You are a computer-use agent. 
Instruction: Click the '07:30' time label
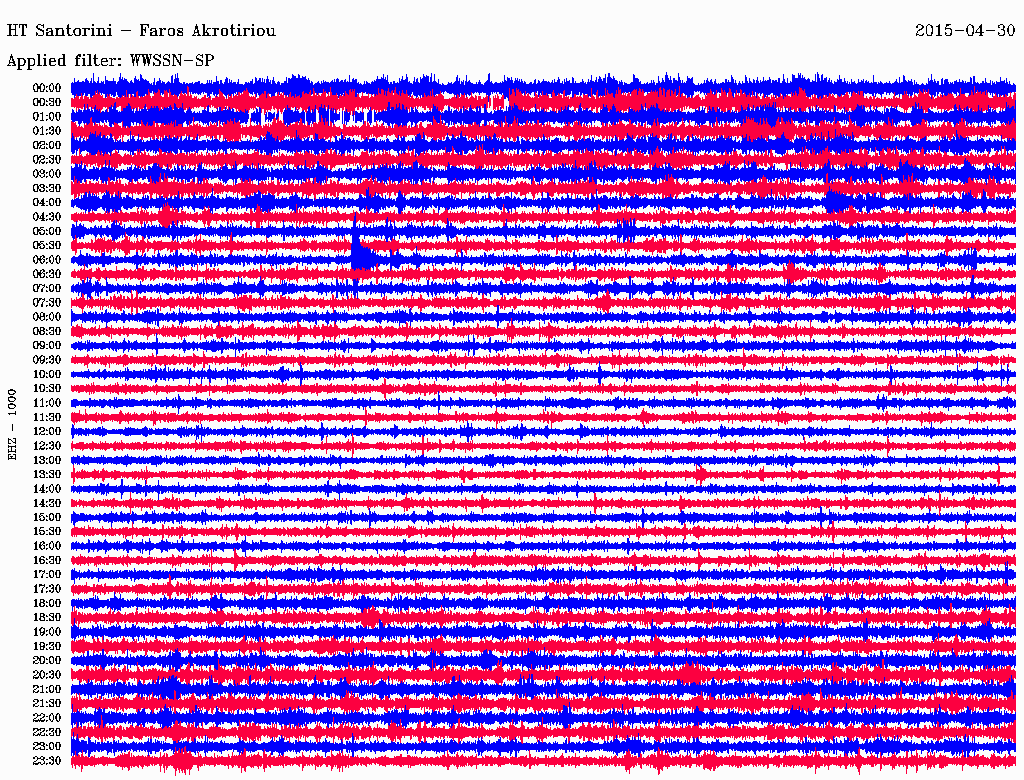(47, 302)
